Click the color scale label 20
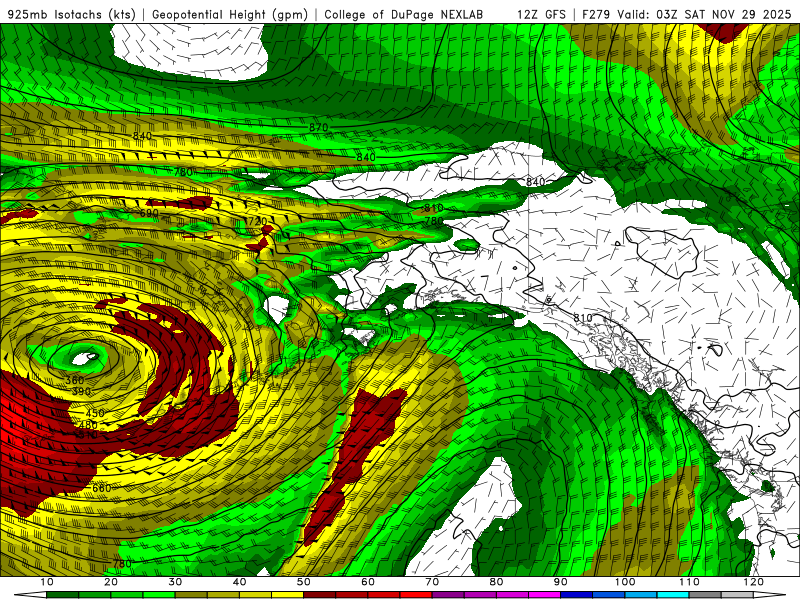This screenshot has width=800, height=600. (111, 582)
